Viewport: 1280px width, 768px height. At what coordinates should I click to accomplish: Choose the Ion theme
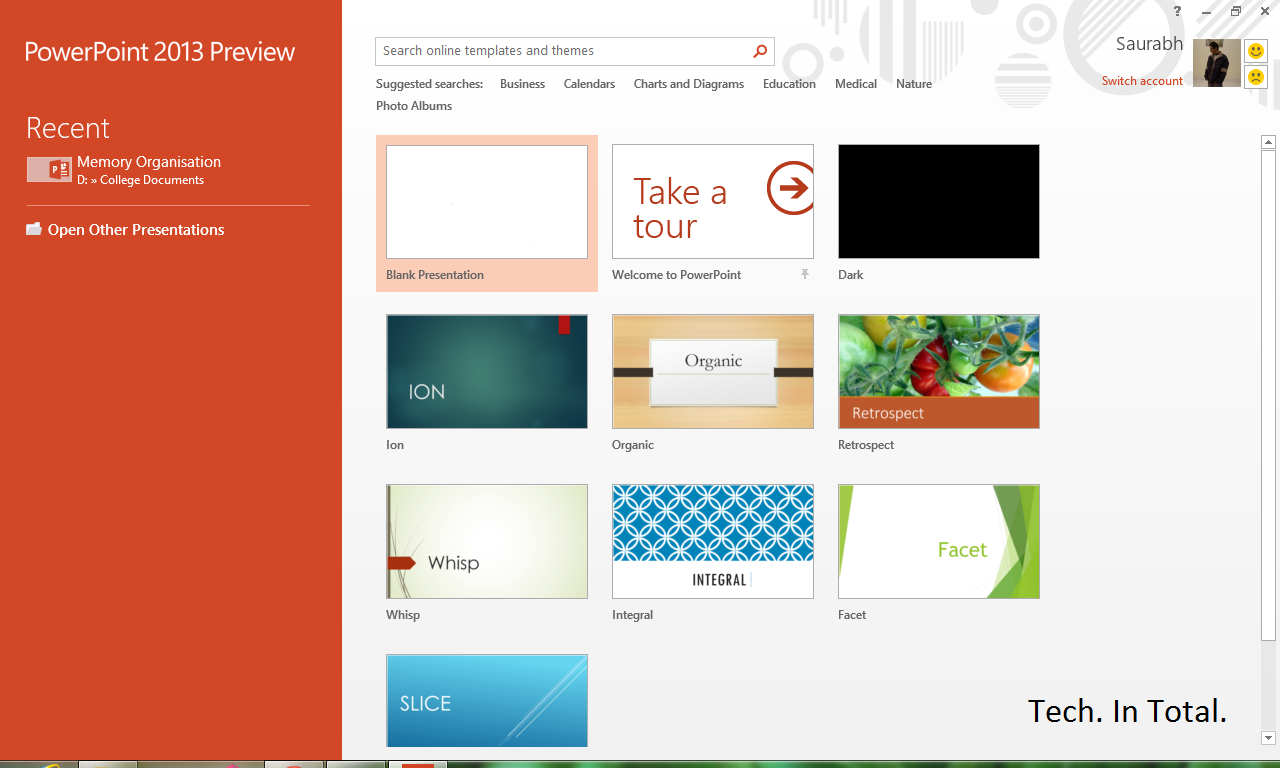click(x=486, y=371)
